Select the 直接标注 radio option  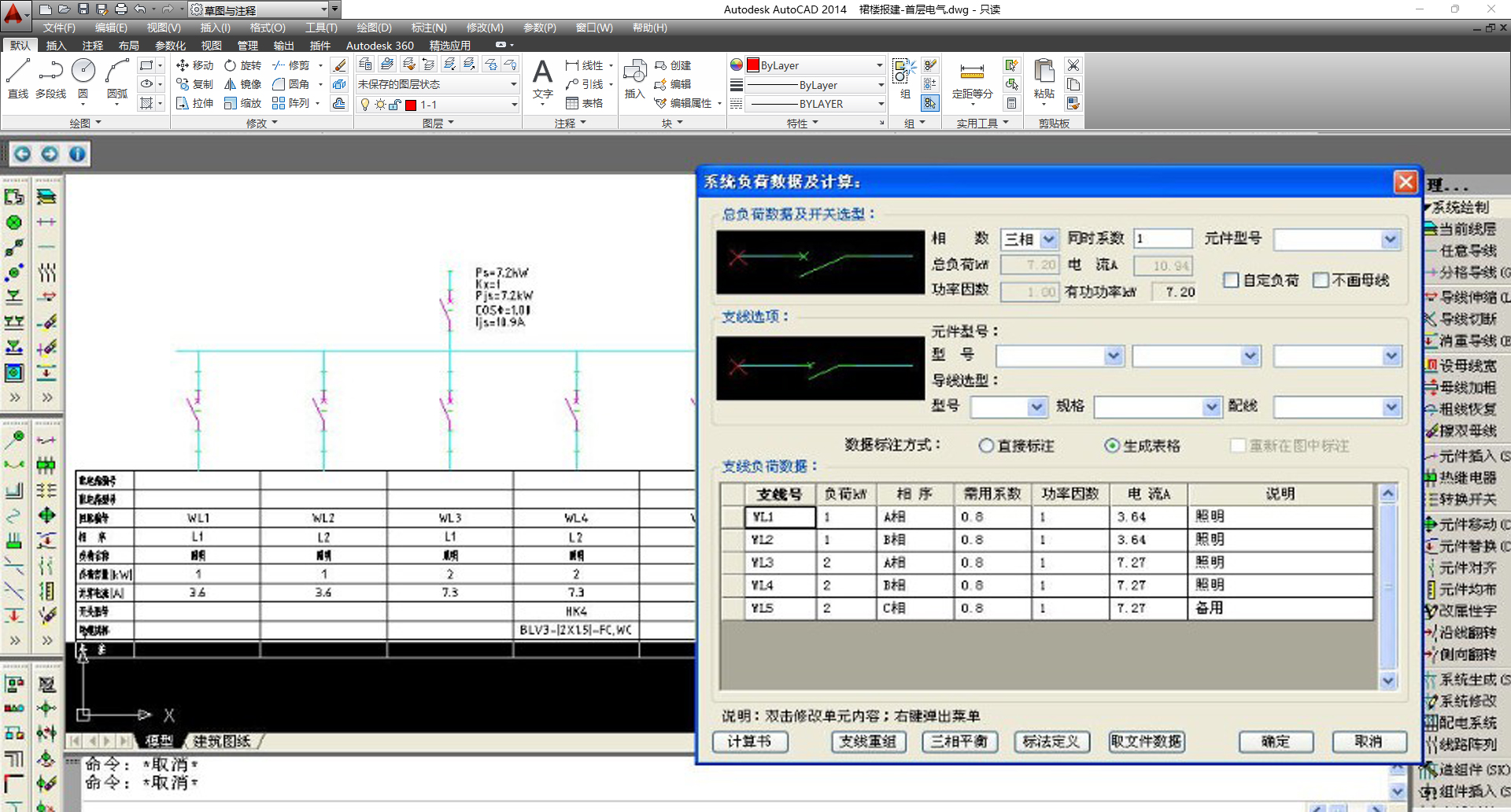986,446
